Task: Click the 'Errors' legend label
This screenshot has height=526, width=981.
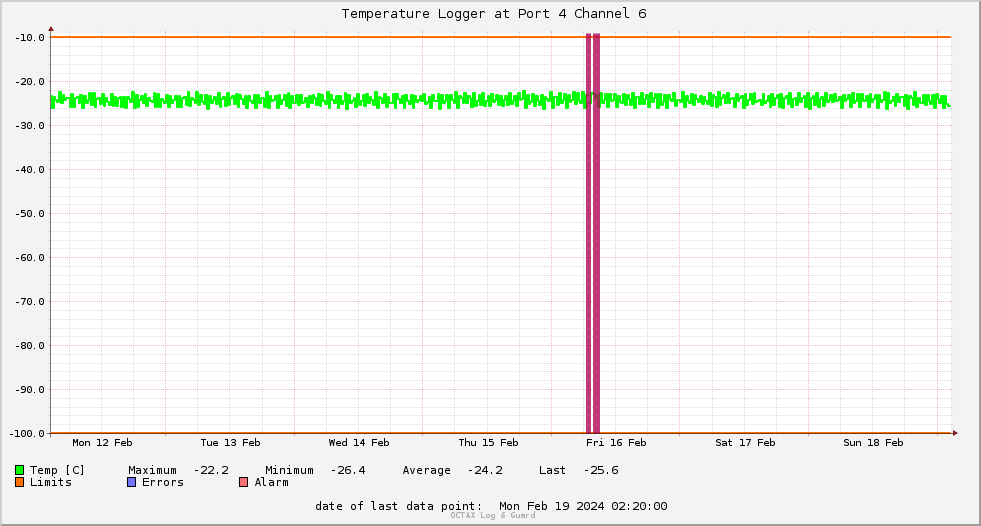Action: tap(163, 482)
